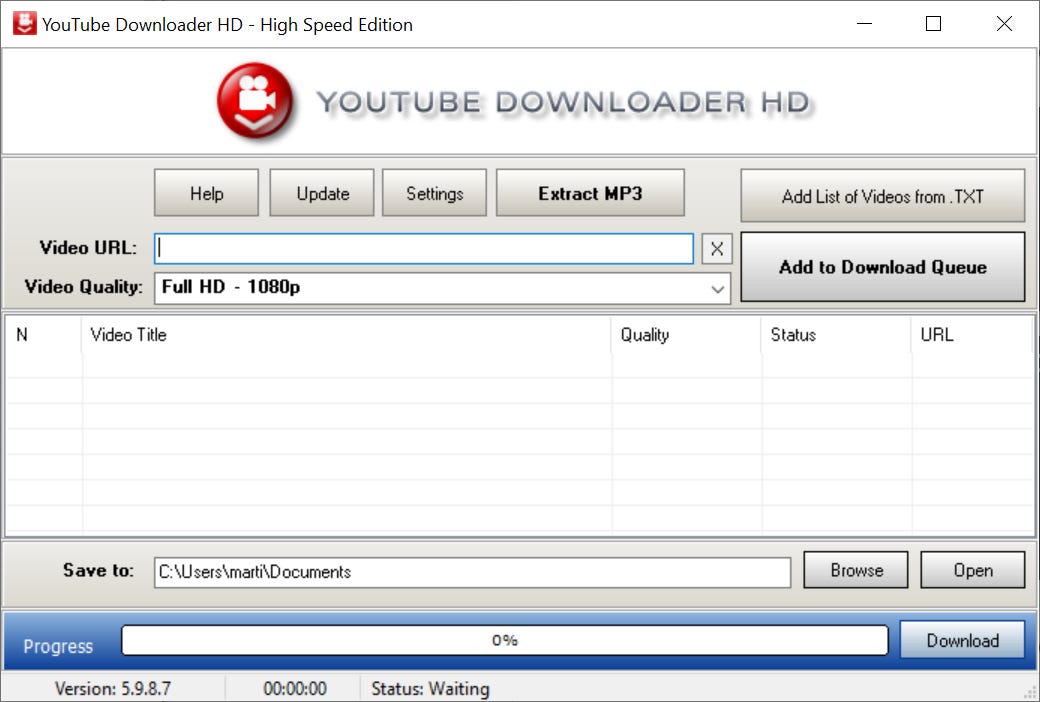This screenshot has width=1040, height=702.
Task: Click the 0% progress bar
Action: (x=505, y=640)
